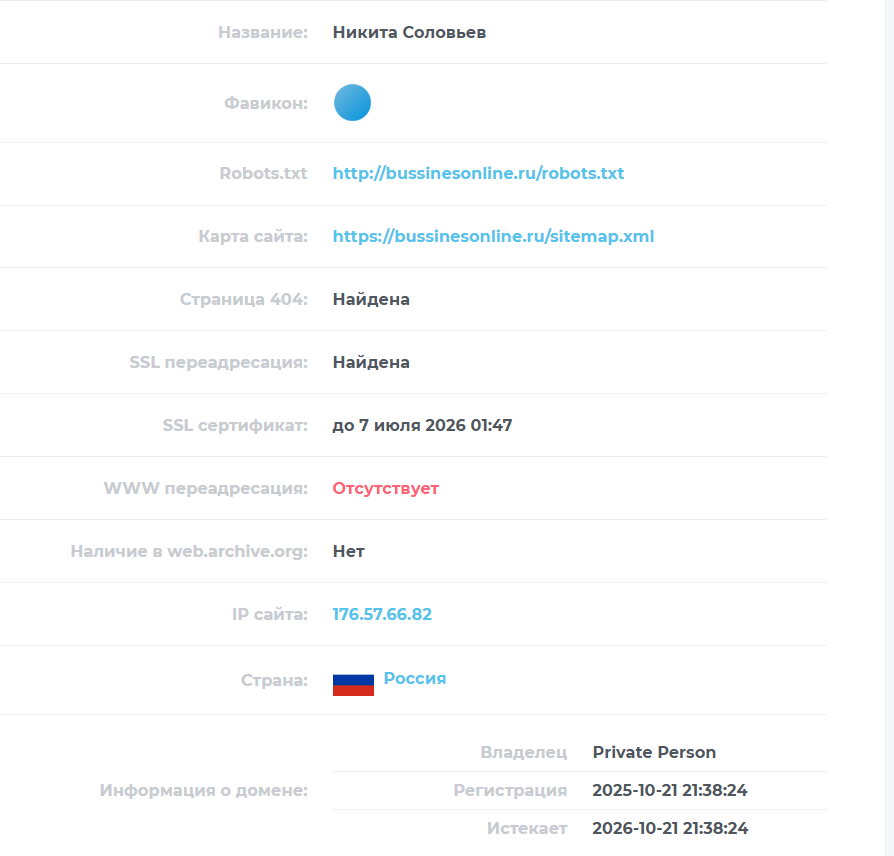Open the sitemap.xml link
Image resolution: width=894 pixels, height=856 pixels.
click(x=493, y=236)
